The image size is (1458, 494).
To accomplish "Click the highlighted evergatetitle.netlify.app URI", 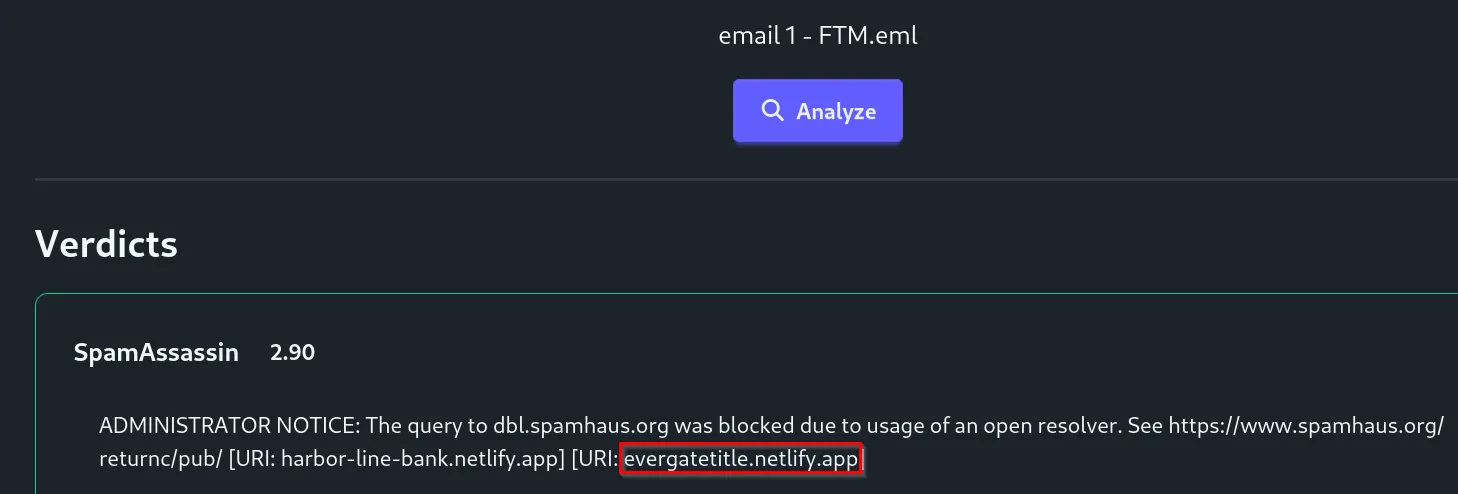I will pos(740,460).
